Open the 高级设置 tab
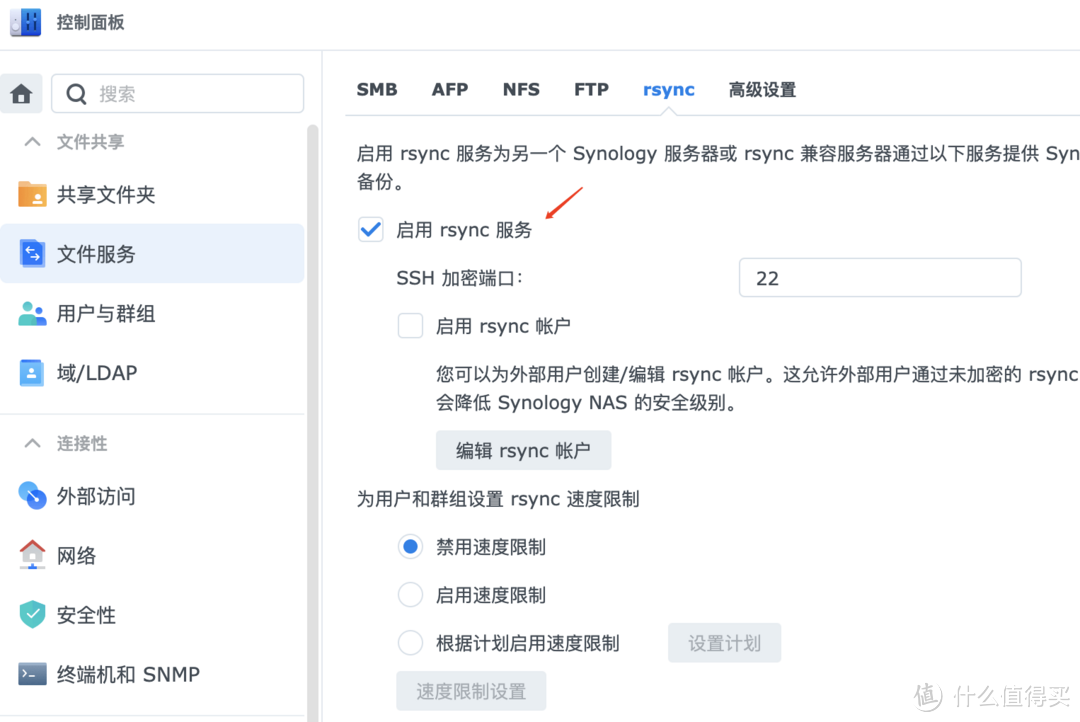Screen dimensions: 1080x722 (x=762, y=90)
